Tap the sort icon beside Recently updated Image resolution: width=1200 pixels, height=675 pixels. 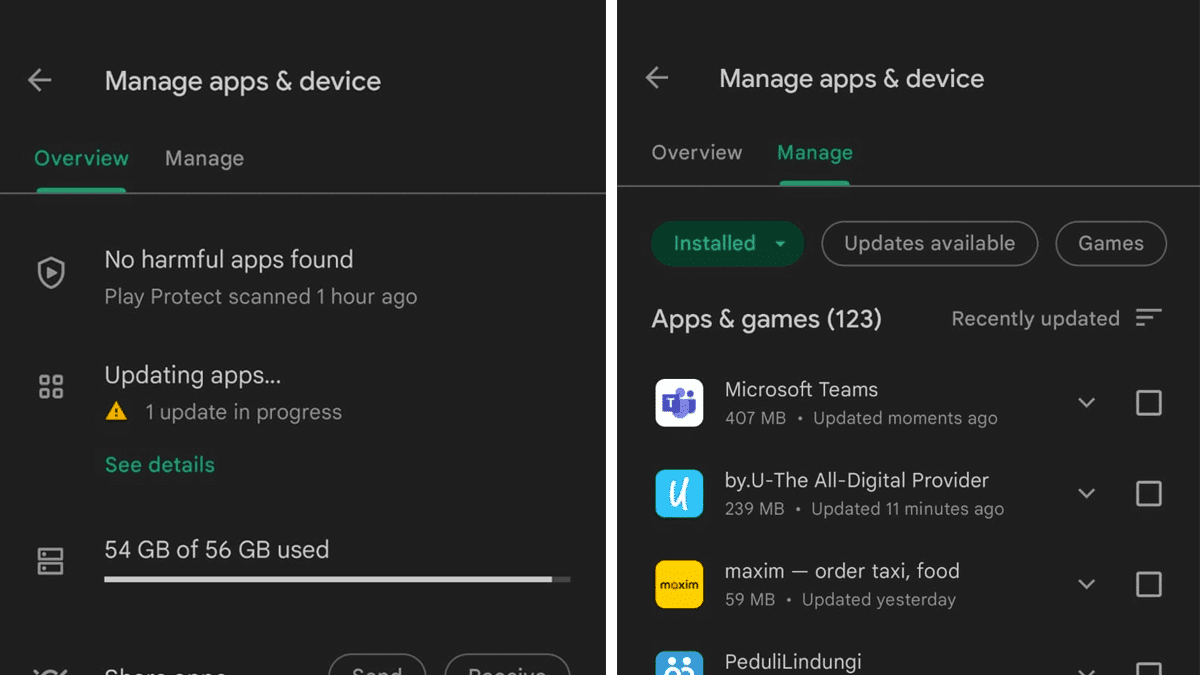1149,318
